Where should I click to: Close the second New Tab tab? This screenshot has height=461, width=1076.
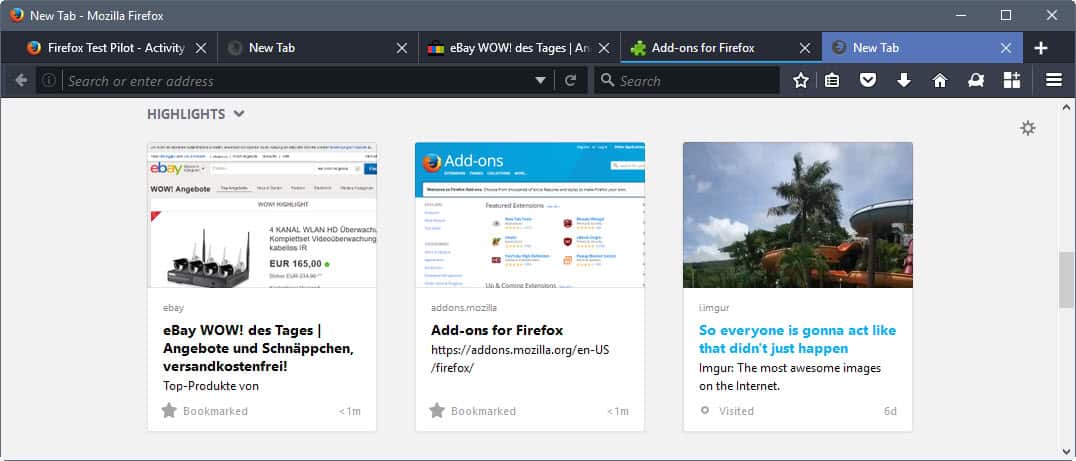click(x=402, y=48)
